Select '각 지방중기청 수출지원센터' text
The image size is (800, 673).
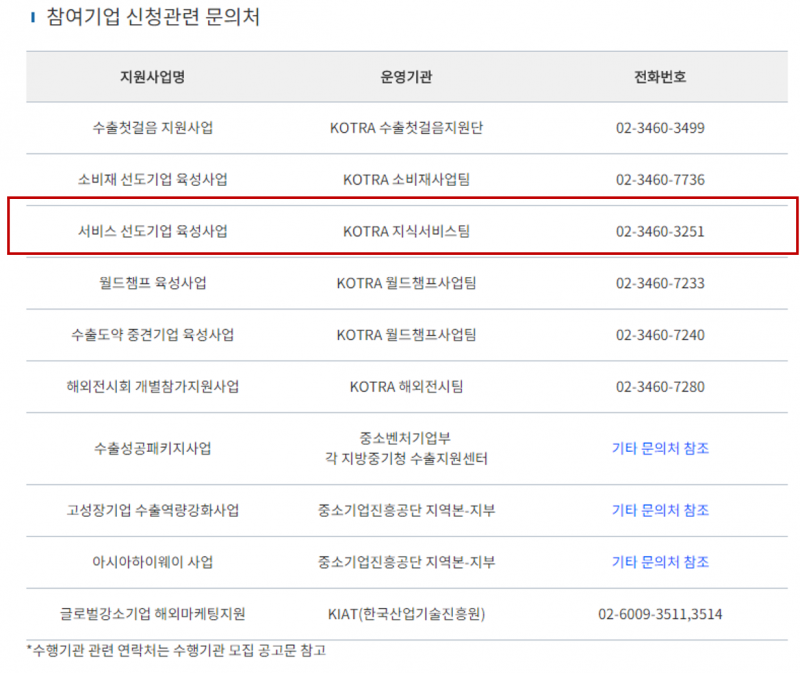coord(406,459)
